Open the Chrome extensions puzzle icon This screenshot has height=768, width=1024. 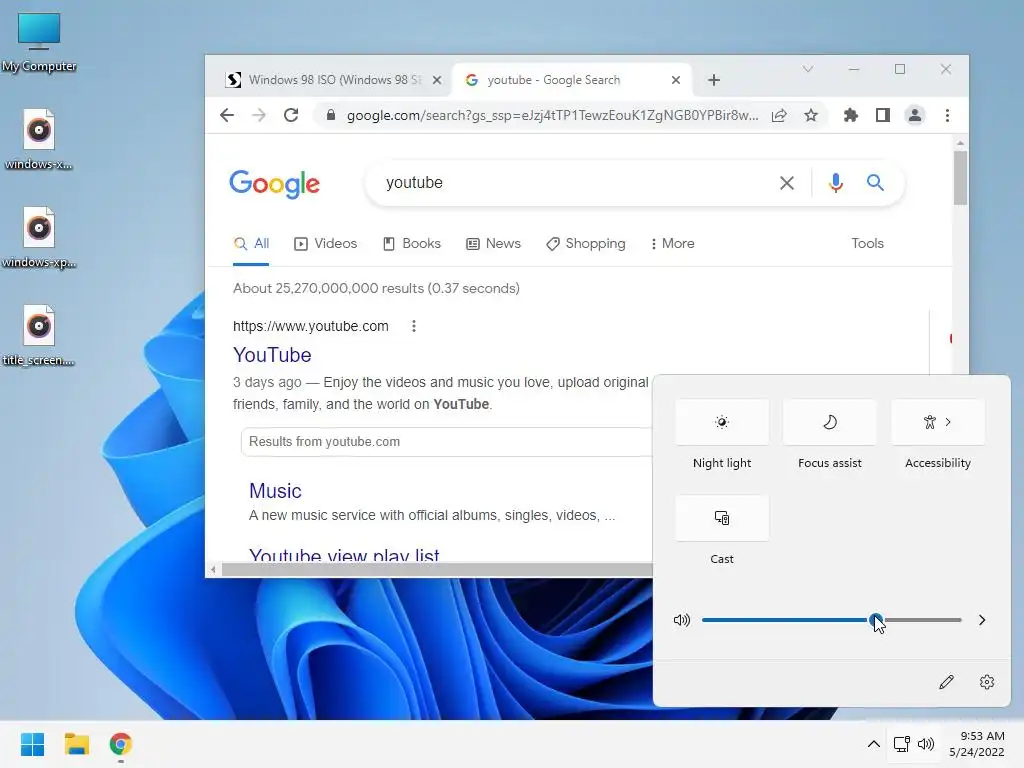[x=850, y=116]
